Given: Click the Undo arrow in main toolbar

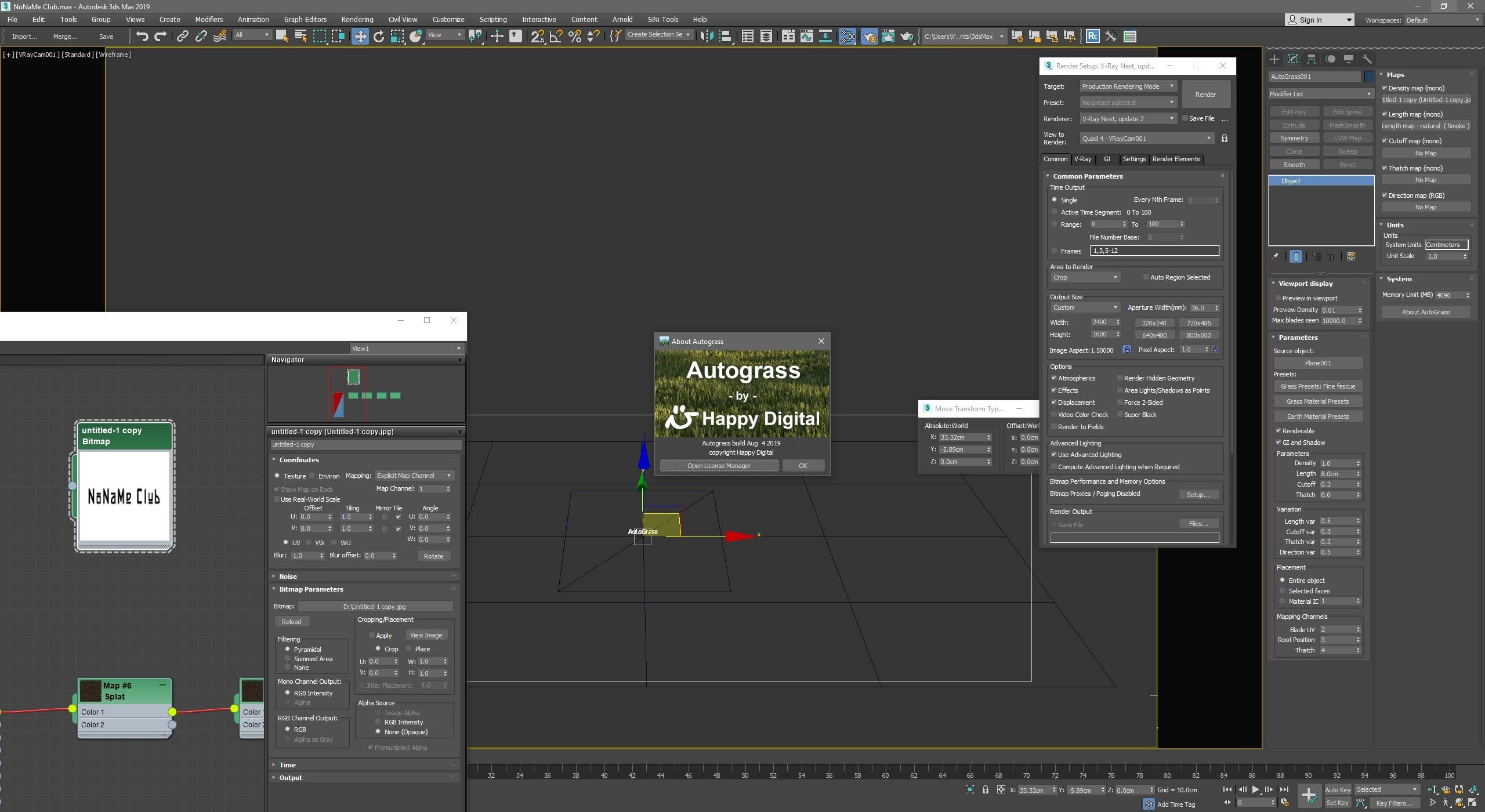Looking at the screenshot, I should click(x=142, y=36).
